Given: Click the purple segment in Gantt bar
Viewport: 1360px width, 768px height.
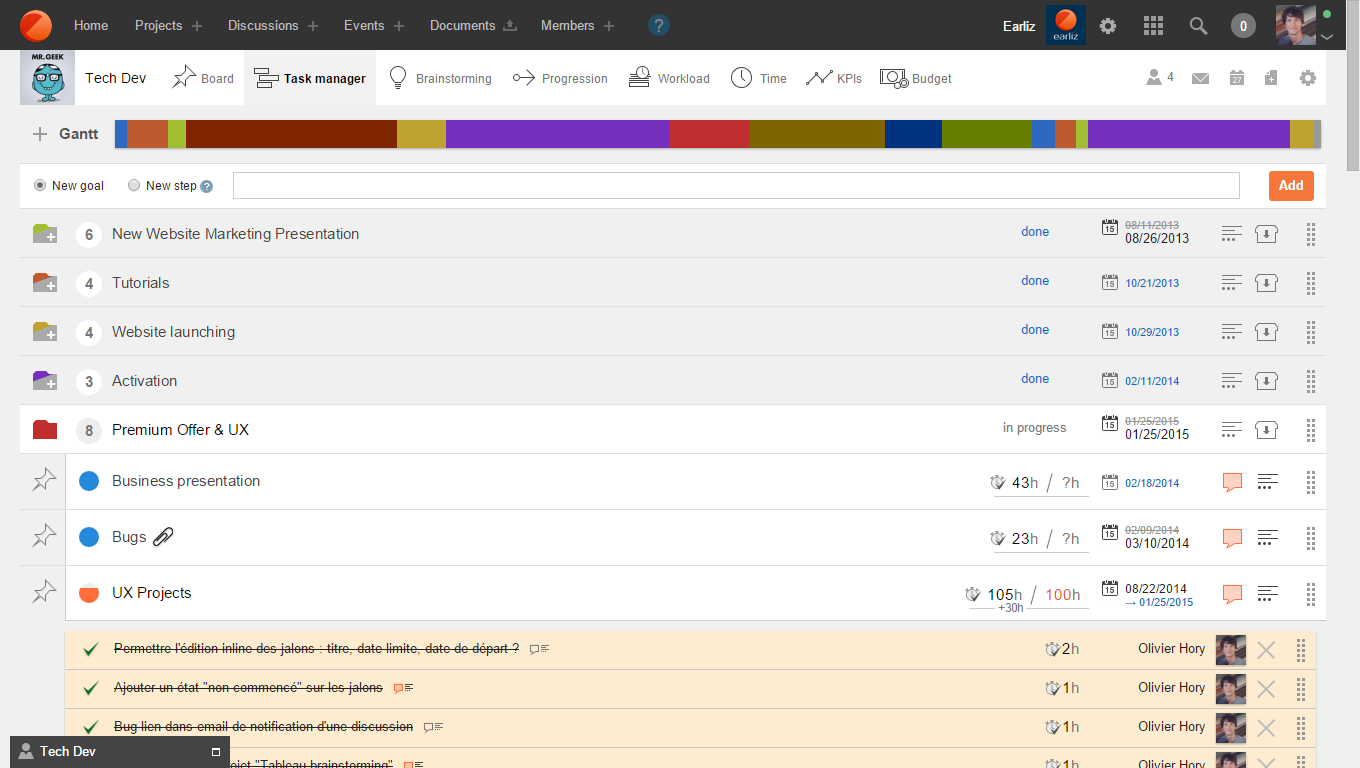Looking at the screenshot, I should coord(557,134).
